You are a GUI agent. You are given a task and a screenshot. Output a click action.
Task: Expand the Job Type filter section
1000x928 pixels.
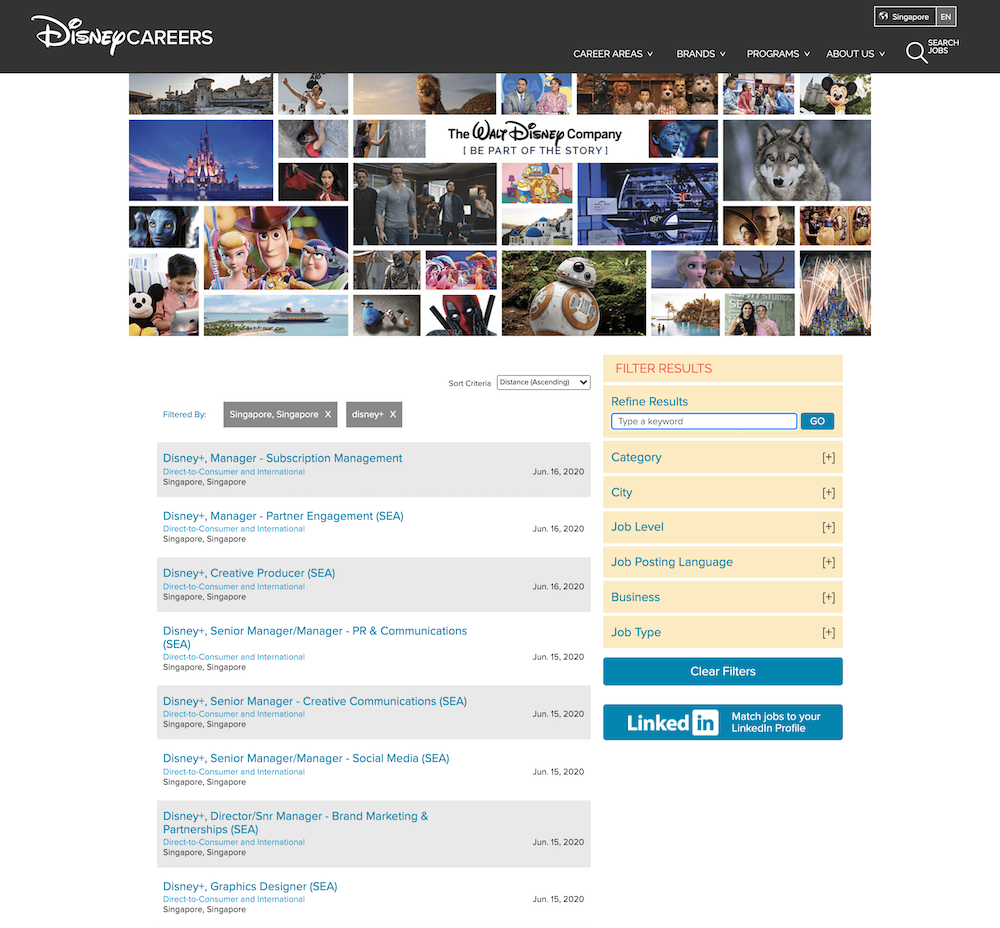(x=828, y=632)
